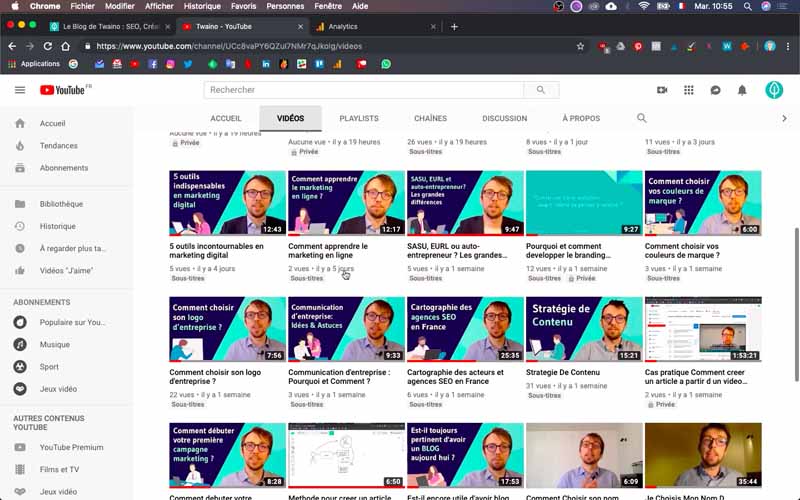Open Cartographie des agences SEO thumbnail

pos(465,329)
